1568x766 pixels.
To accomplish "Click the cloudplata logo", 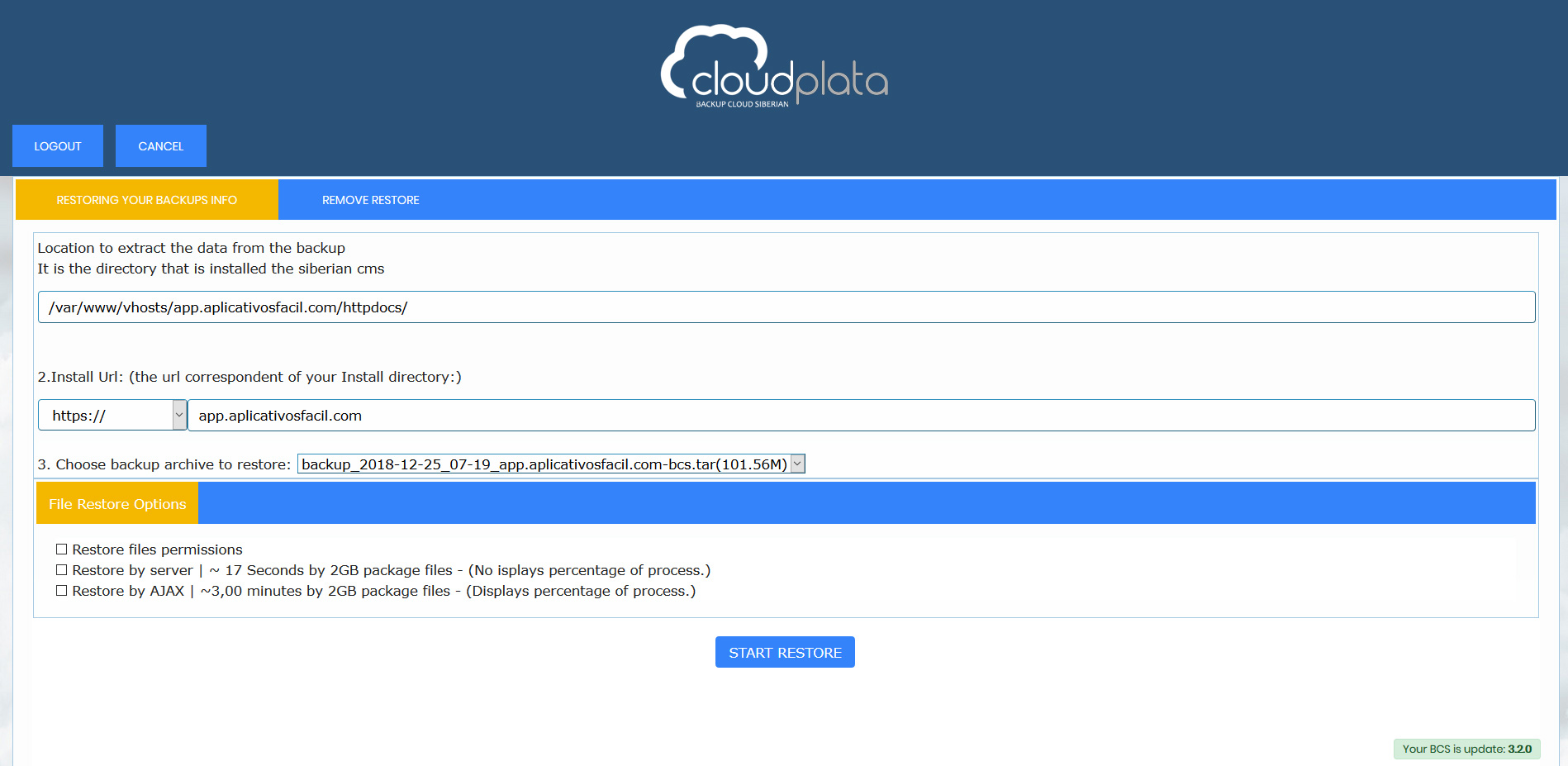I will 774,66.
